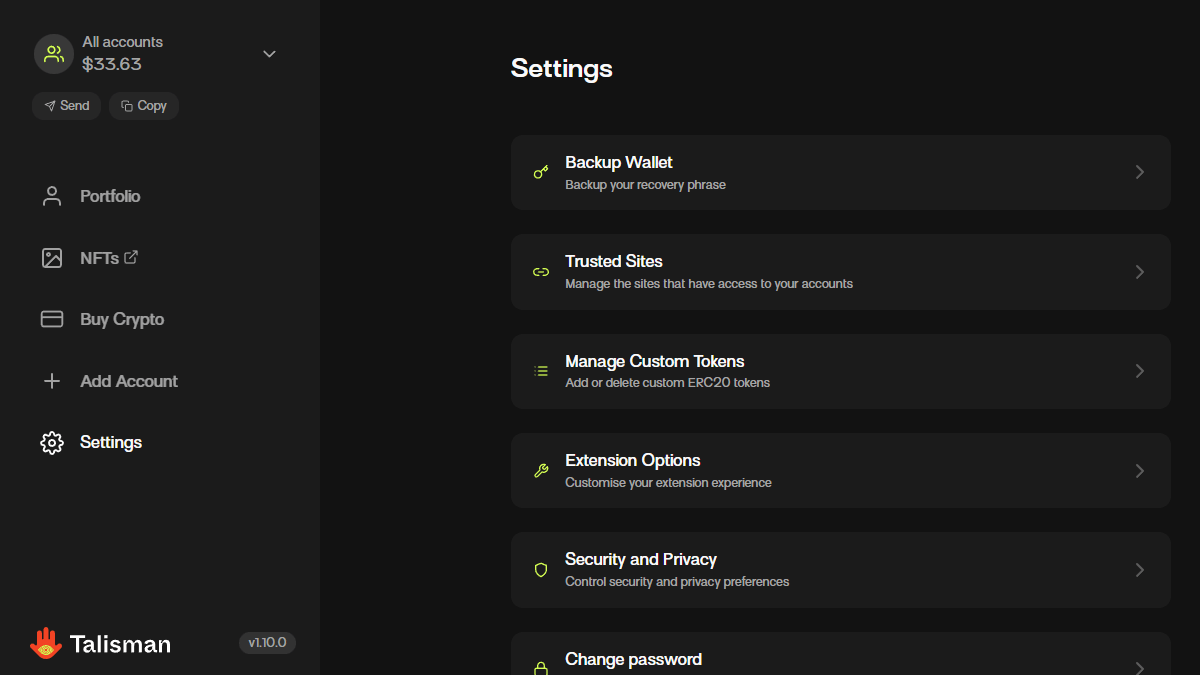Click the Buy Crypto card icon
Image resolution: width=1200 pixels, height=675 pixels.
52,319
